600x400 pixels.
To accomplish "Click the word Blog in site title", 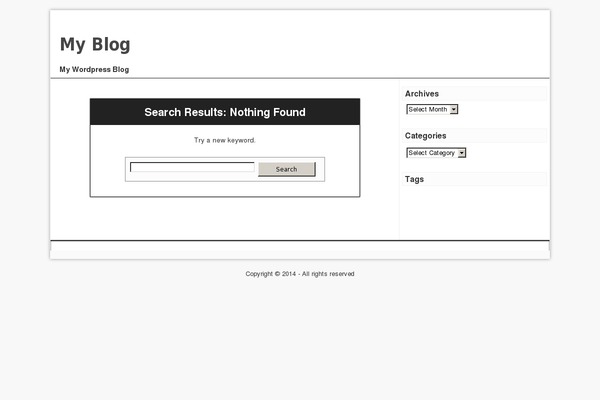I will click(111, 44).
